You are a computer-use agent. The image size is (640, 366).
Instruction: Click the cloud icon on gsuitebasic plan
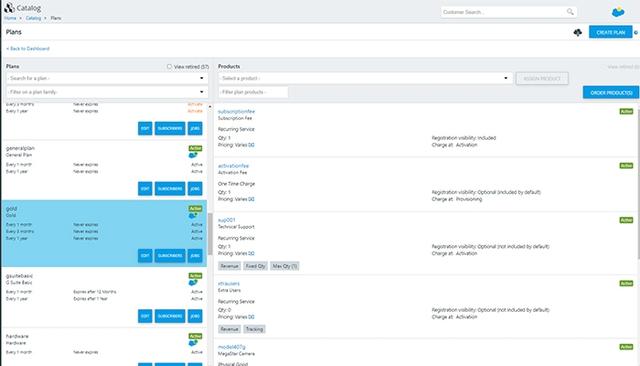[x=193, y=283]
